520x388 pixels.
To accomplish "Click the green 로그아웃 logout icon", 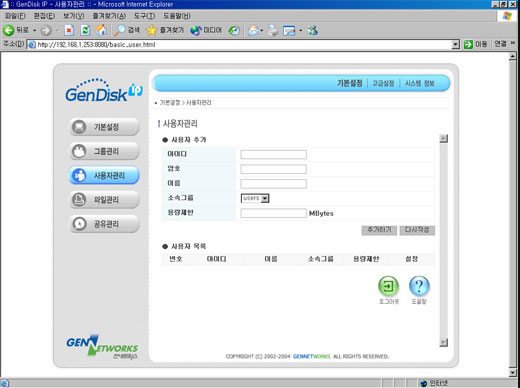I will point(388,286).
